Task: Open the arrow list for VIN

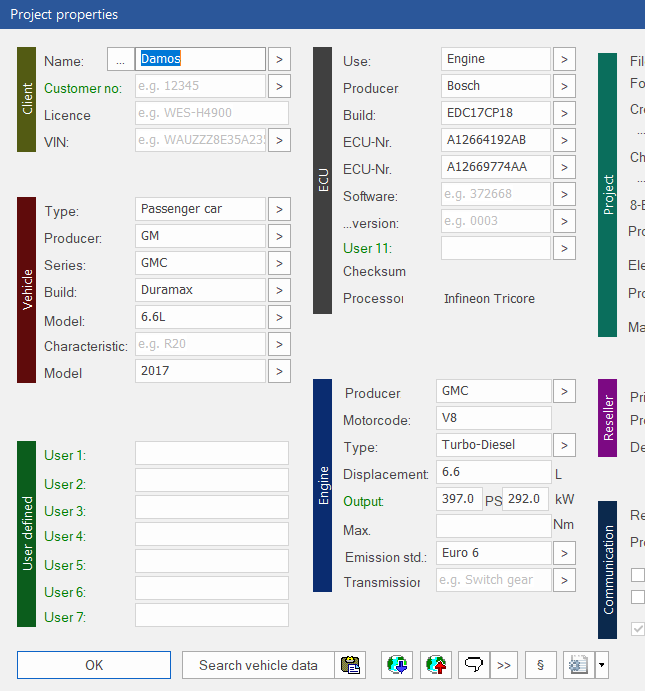Action: click(x=279, y=140)
